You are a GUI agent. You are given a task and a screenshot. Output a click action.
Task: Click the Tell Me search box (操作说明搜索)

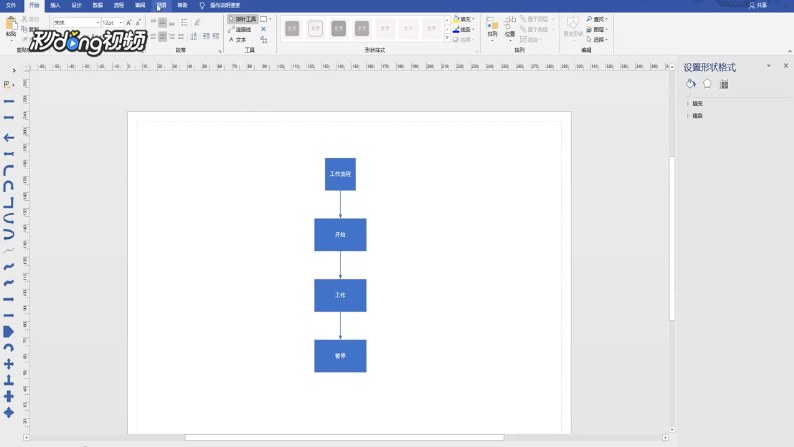[225, 5]
